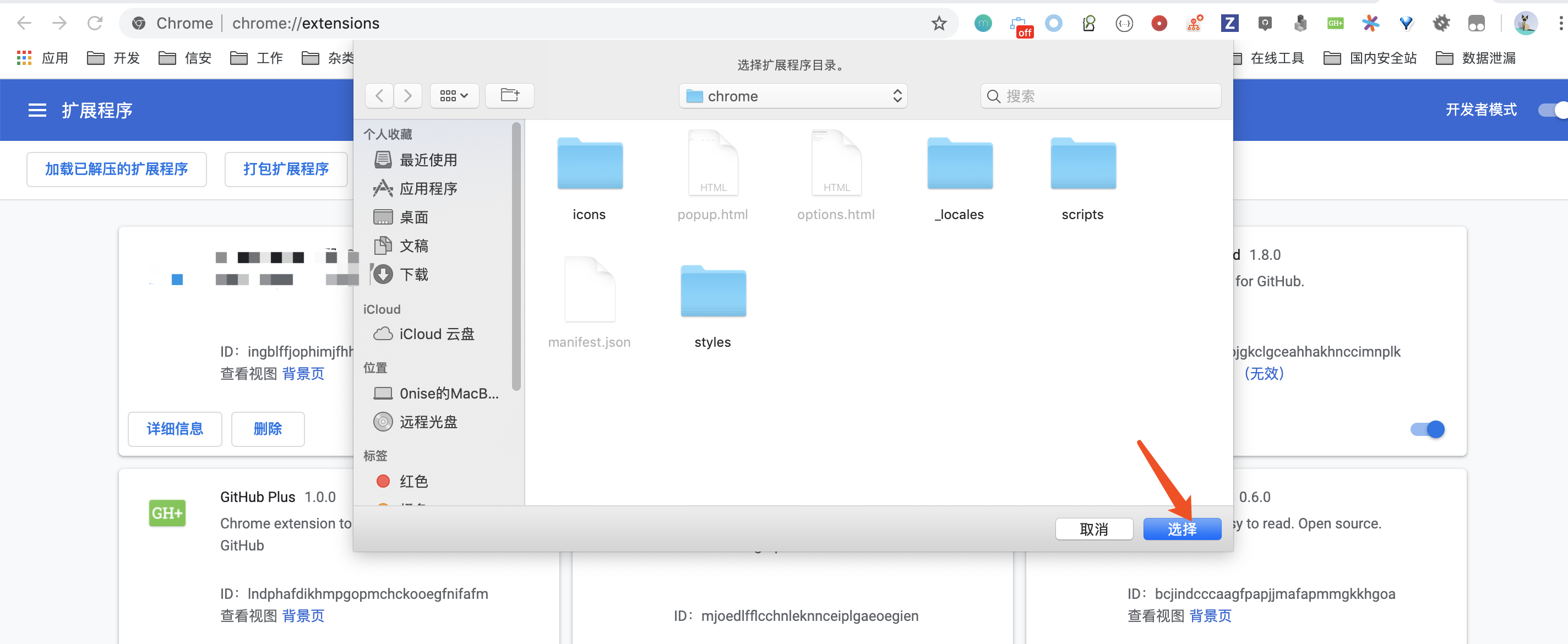This screenshot has width=1568, height=644.
Task: Select 桌面 in the sidebar favorites
Action: (x=414, y=217)
